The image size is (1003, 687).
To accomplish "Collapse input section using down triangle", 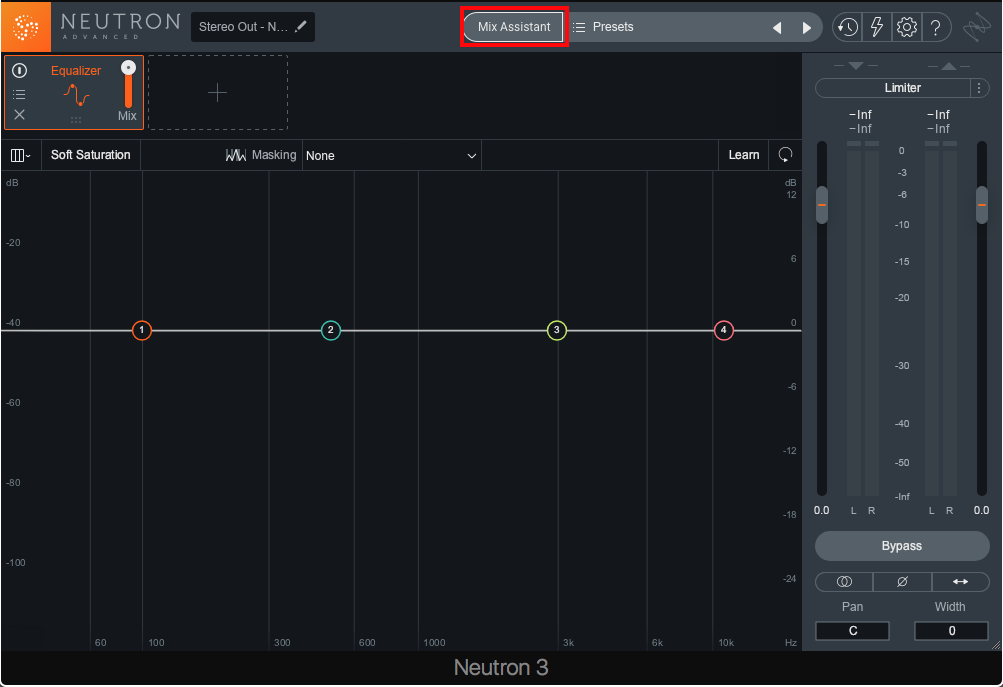I will click(x=856, y=66).
